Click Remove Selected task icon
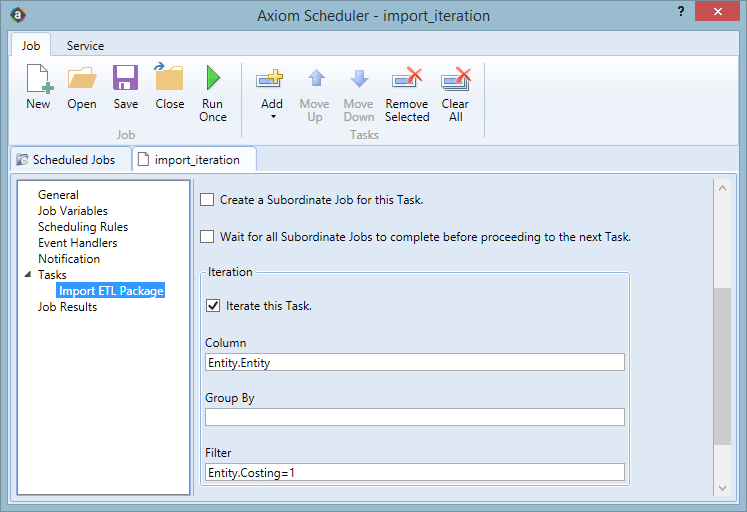This screenshot has width=747, height=512. [407, 78]
